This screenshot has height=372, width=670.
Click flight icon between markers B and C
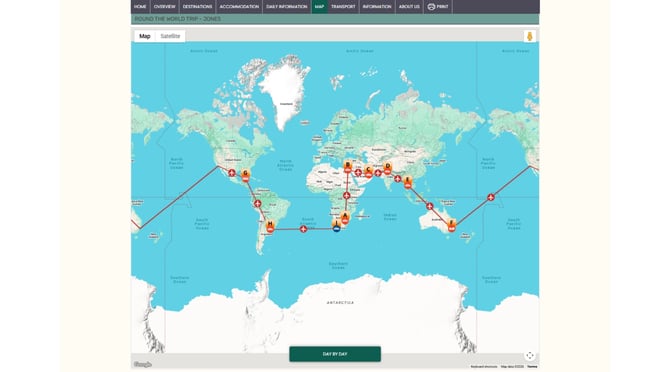pyautogui.click(x=358, y=173)
